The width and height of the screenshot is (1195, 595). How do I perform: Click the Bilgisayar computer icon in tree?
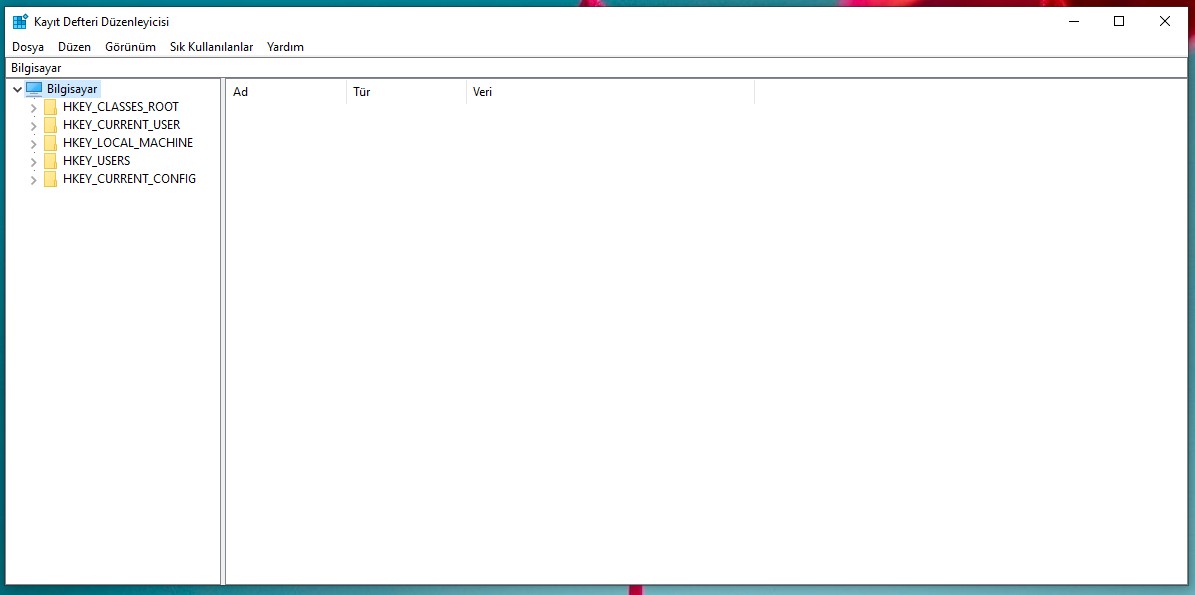[35, 89]
